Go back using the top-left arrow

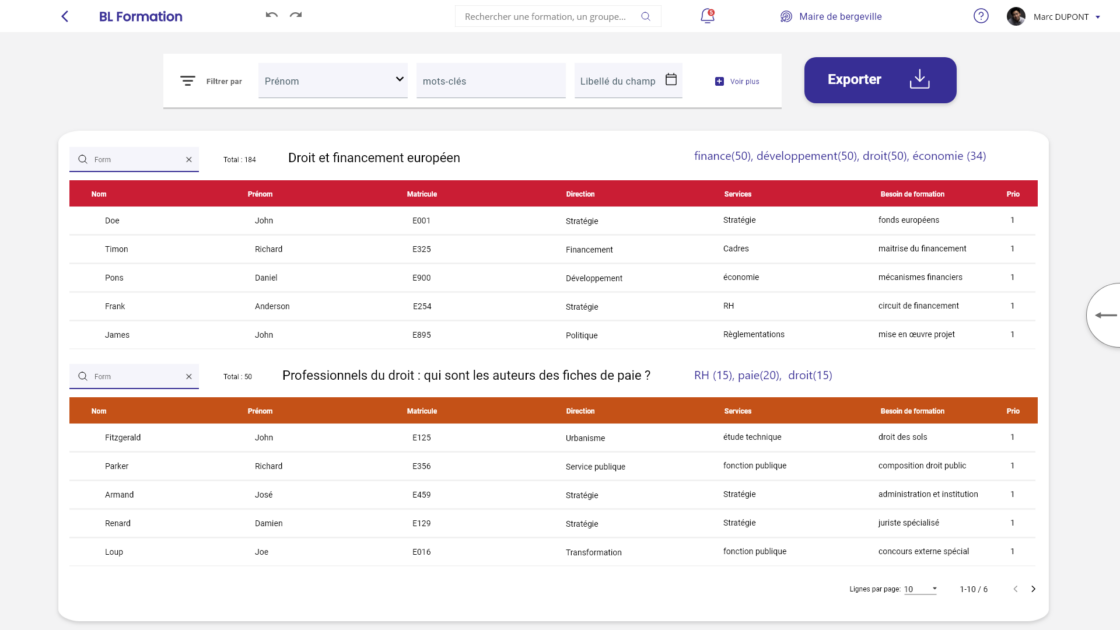point(65,16)
